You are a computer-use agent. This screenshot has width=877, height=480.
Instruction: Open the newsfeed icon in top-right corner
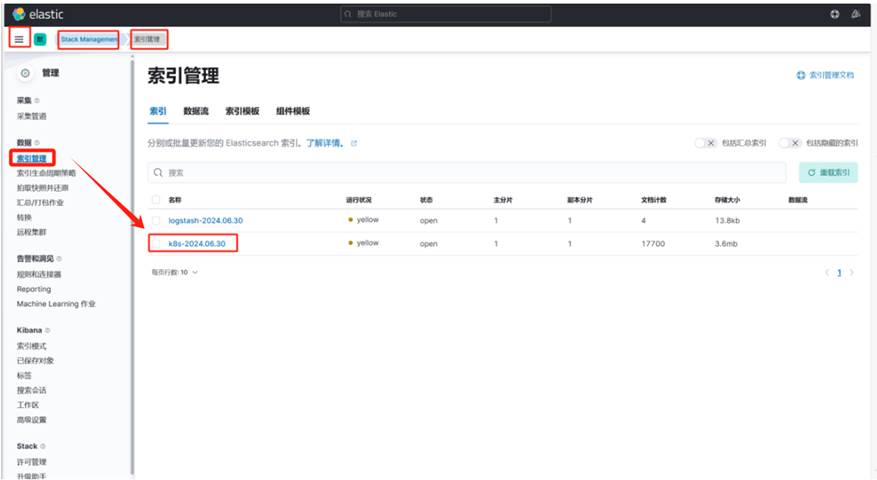[x=856, y=14]
